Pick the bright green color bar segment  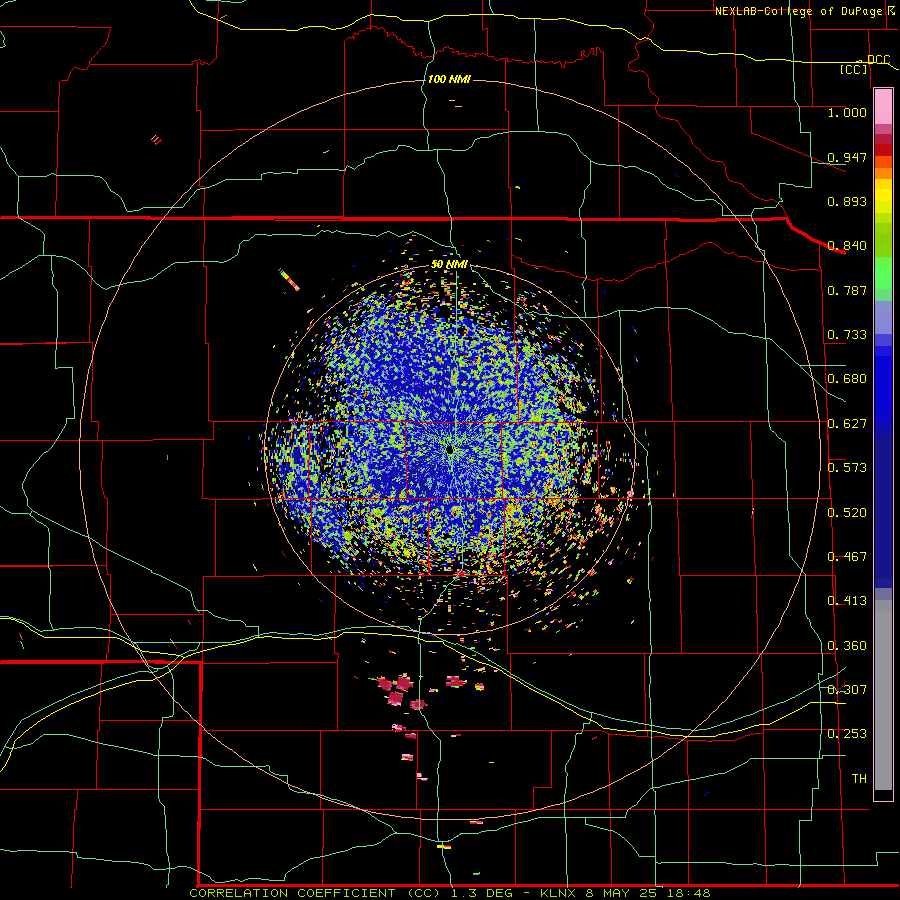[883, 273]
